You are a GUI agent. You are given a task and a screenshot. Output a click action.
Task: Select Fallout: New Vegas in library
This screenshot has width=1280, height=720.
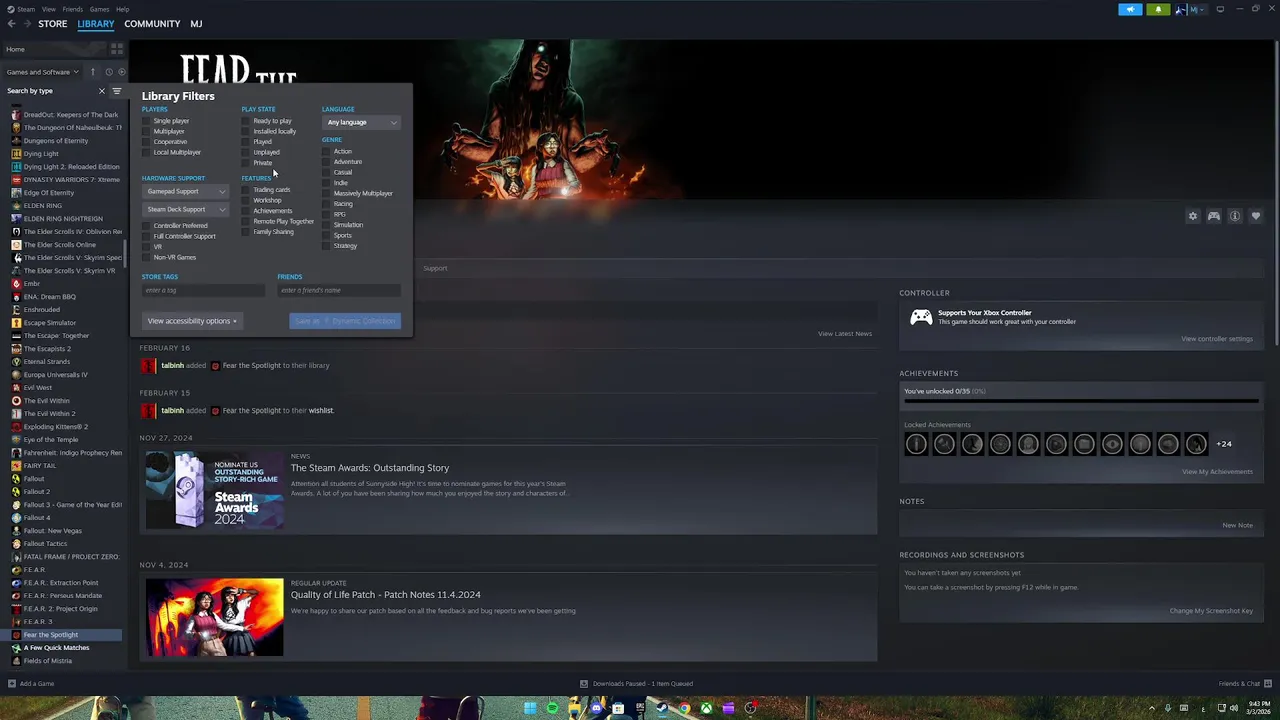pos(52,531)
